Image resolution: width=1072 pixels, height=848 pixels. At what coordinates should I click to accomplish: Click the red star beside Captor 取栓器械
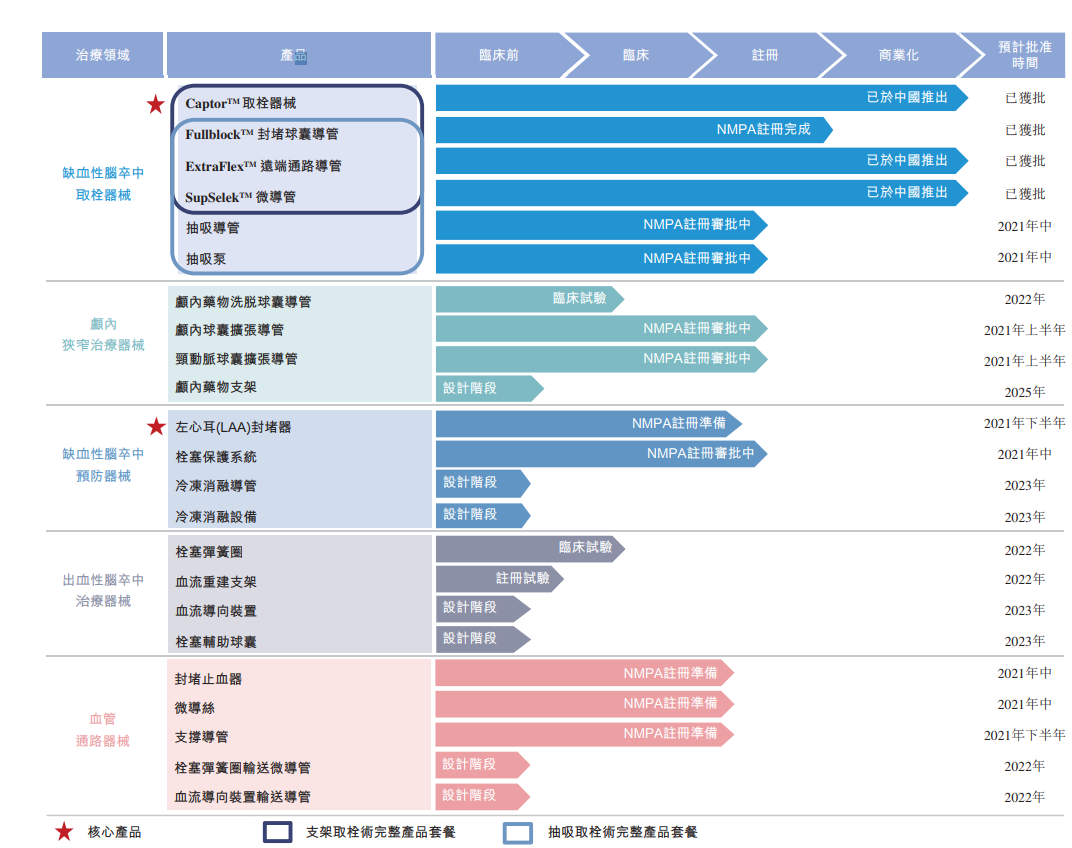(155, 104)
